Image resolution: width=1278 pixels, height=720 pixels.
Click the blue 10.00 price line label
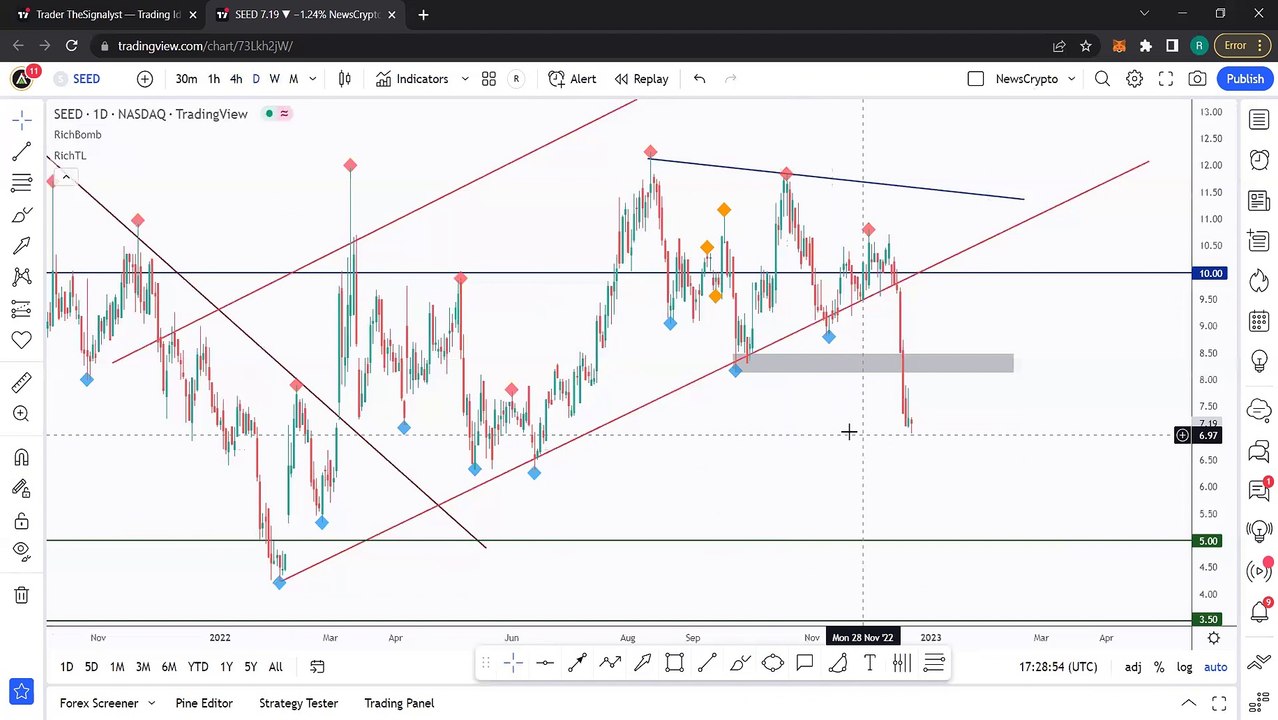(1209, 273)
